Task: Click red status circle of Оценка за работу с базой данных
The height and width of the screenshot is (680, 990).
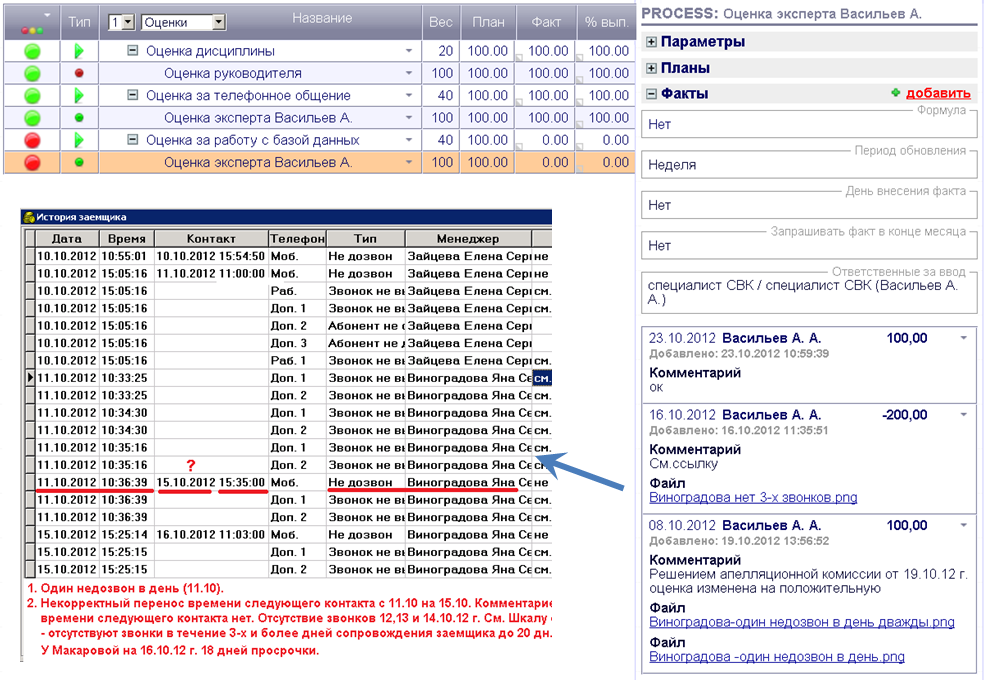Action: (32, 140)
